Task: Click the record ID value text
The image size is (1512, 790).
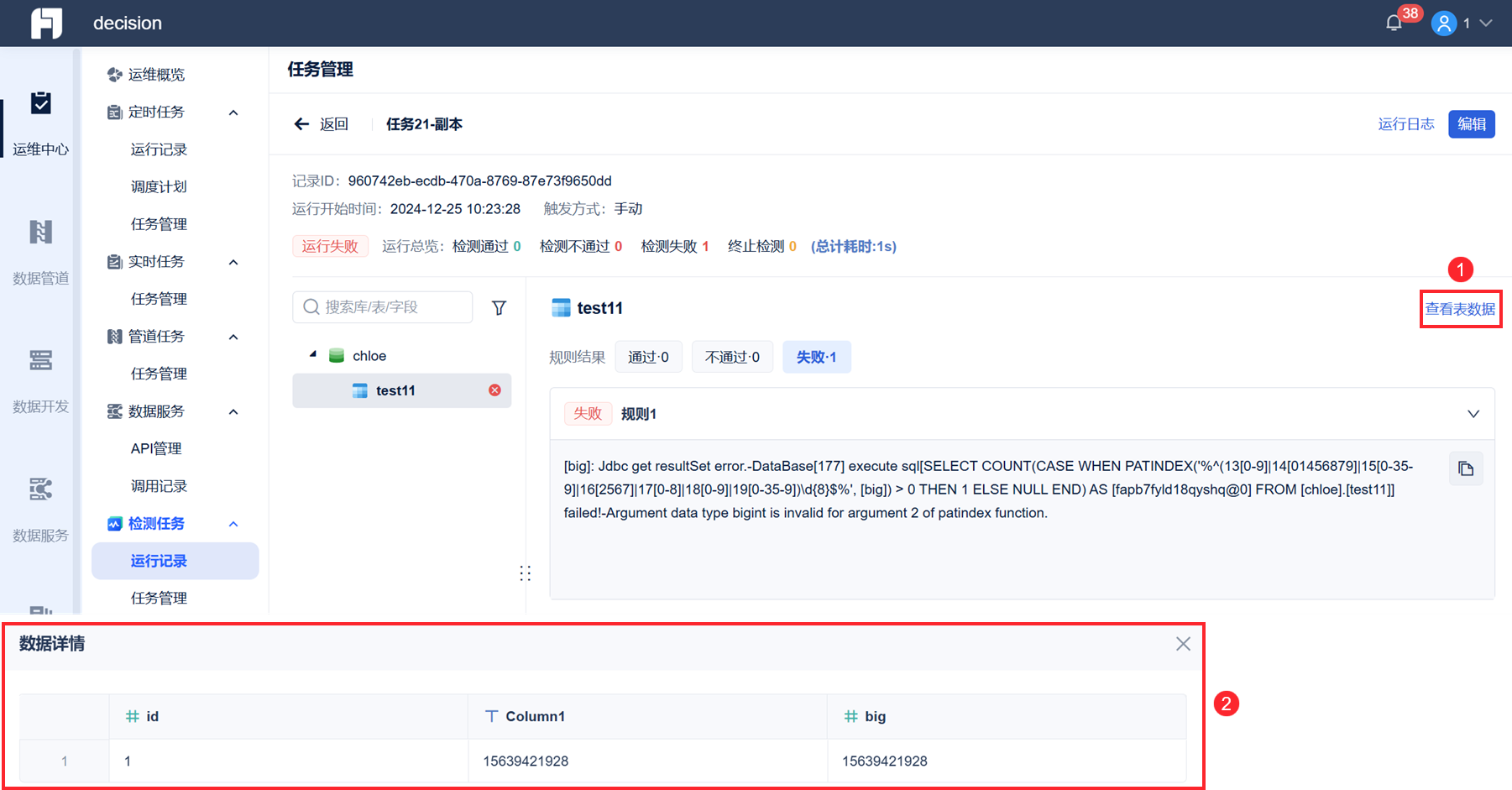Action: click(x=479, y=180)
